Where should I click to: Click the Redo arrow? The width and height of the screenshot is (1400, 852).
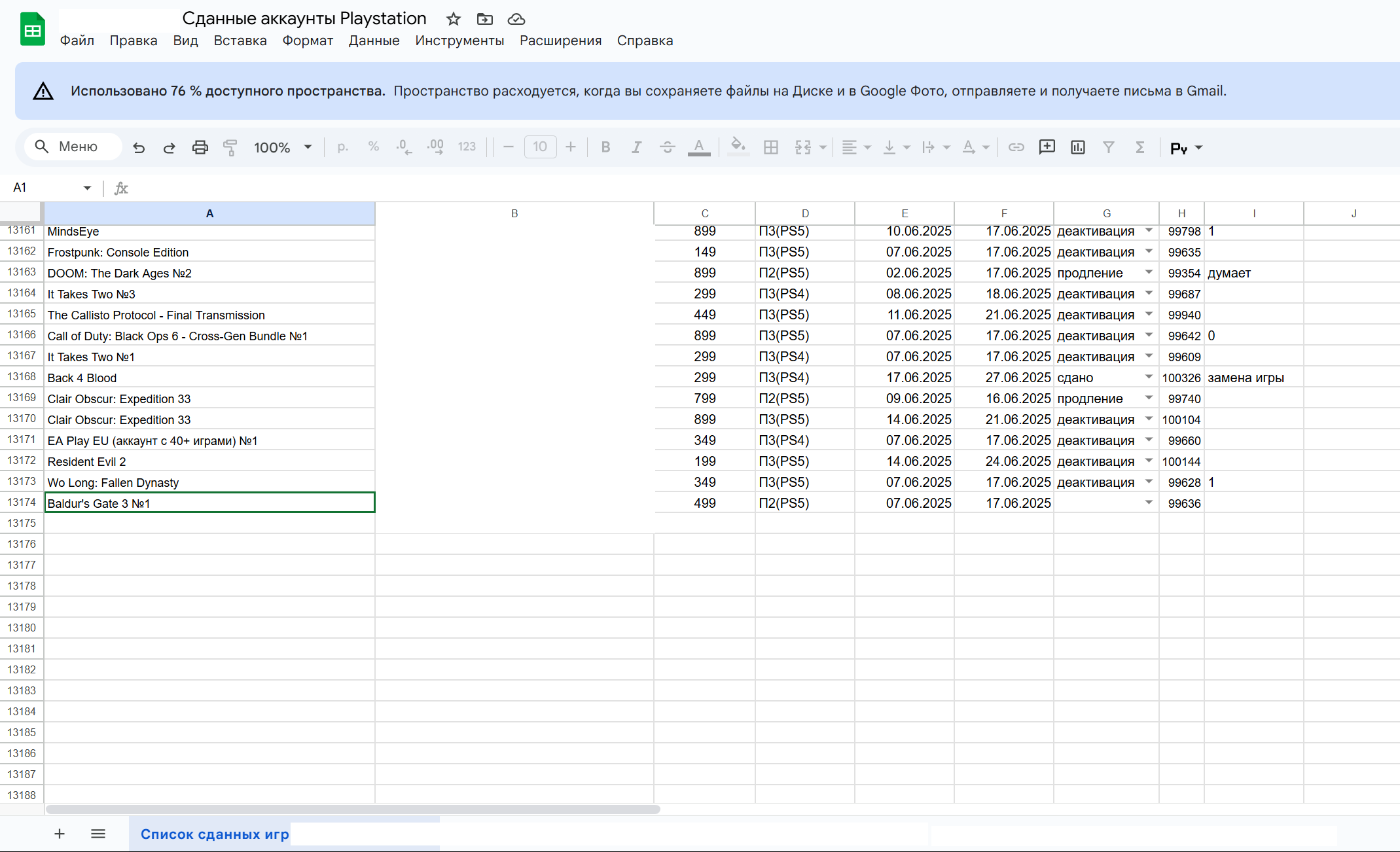(x=170, y=147)
